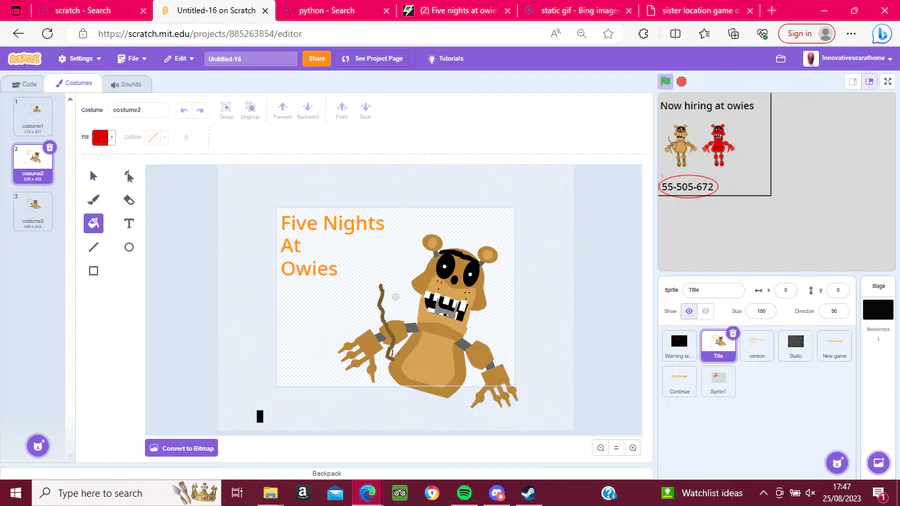900x506 pixels.
Task: Click the undo arrow in costume editor
Action: tap(184, 110)
